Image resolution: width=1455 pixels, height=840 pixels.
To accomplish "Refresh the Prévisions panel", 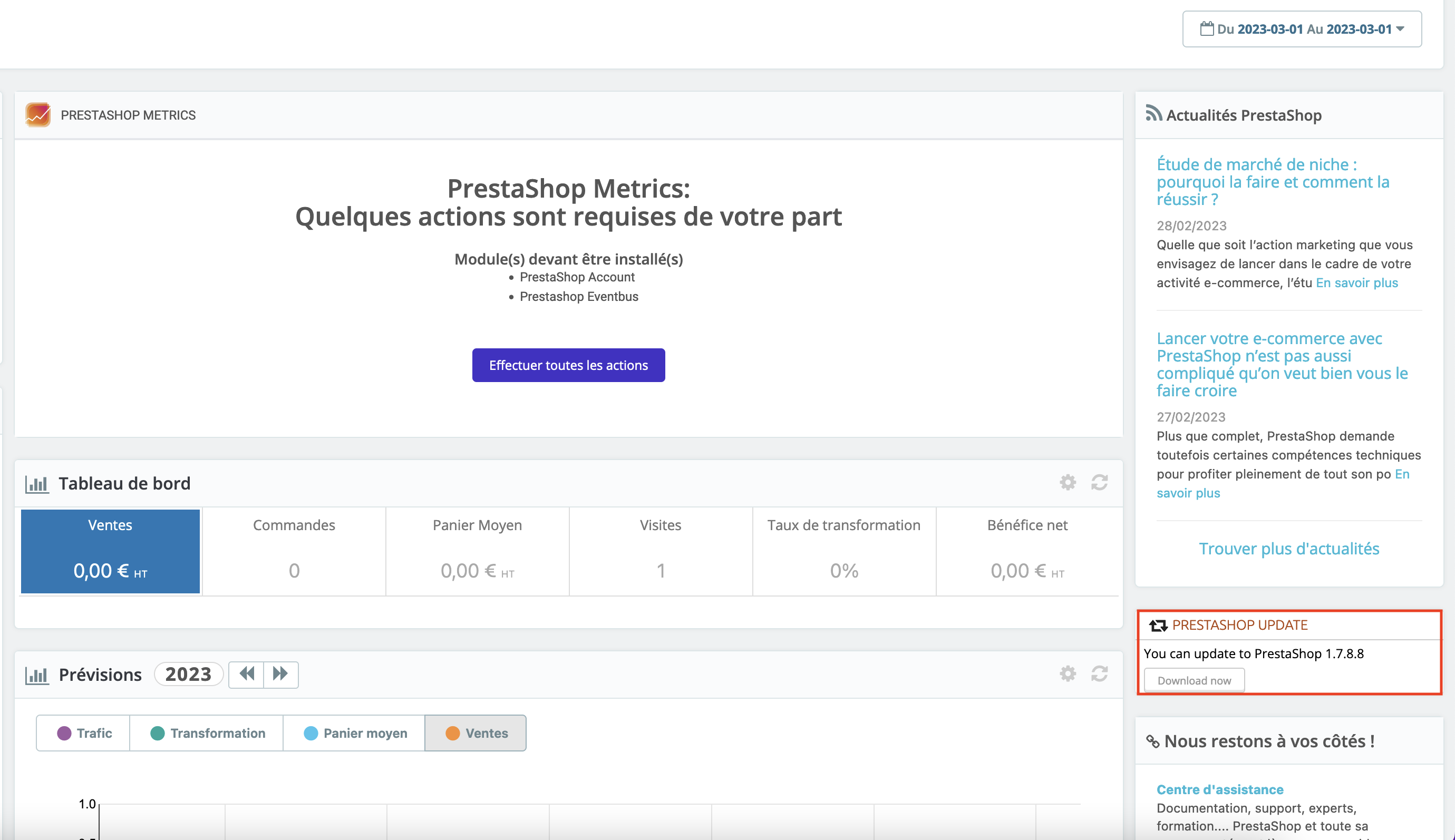I will (1100, 674).
